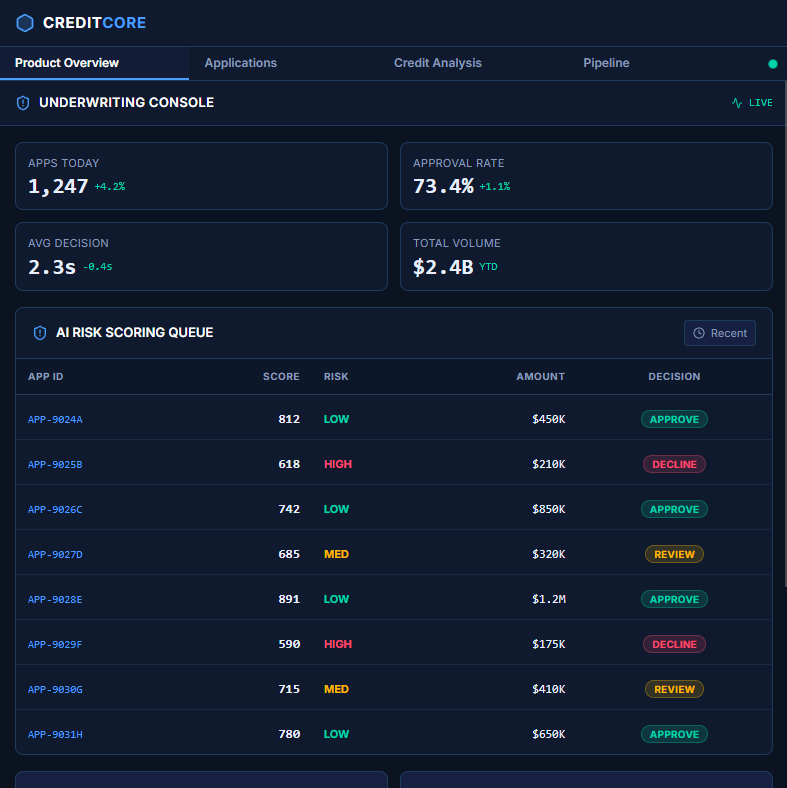Image resolution: width=787 pixels, height=788 pixels.
Task: Click the REVIEW badge for APP-9030G
Action: [674, 690]
